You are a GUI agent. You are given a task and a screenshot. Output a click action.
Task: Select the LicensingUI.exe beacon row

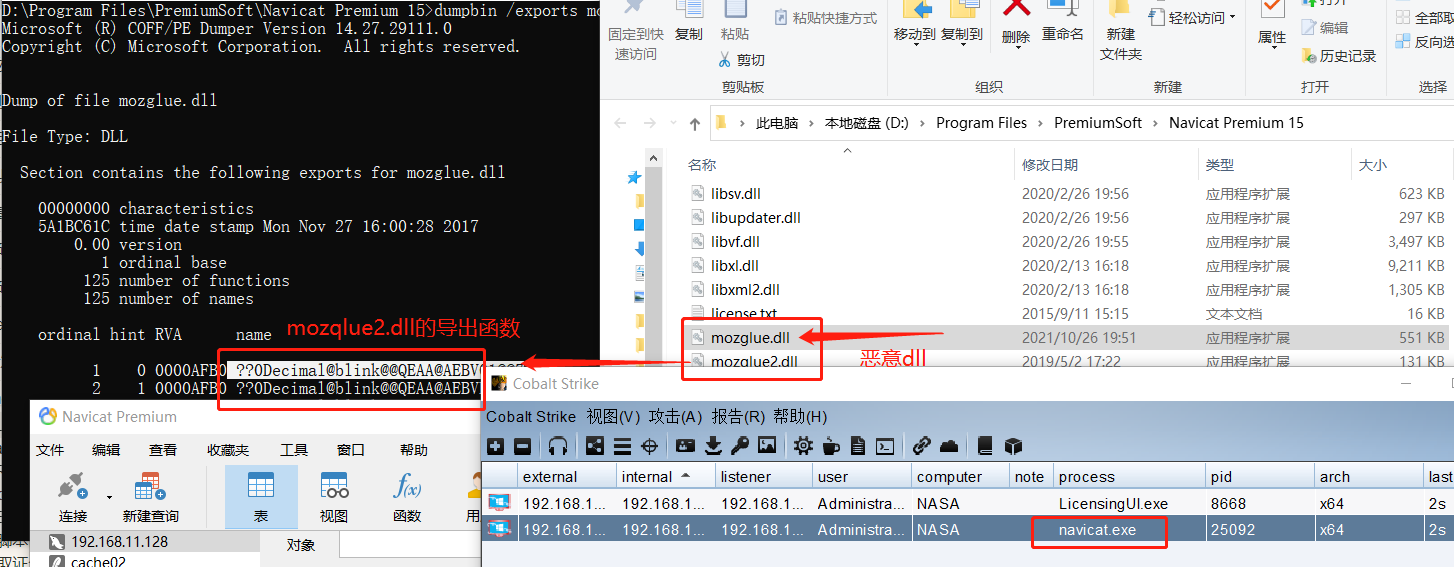coord(967,504)
